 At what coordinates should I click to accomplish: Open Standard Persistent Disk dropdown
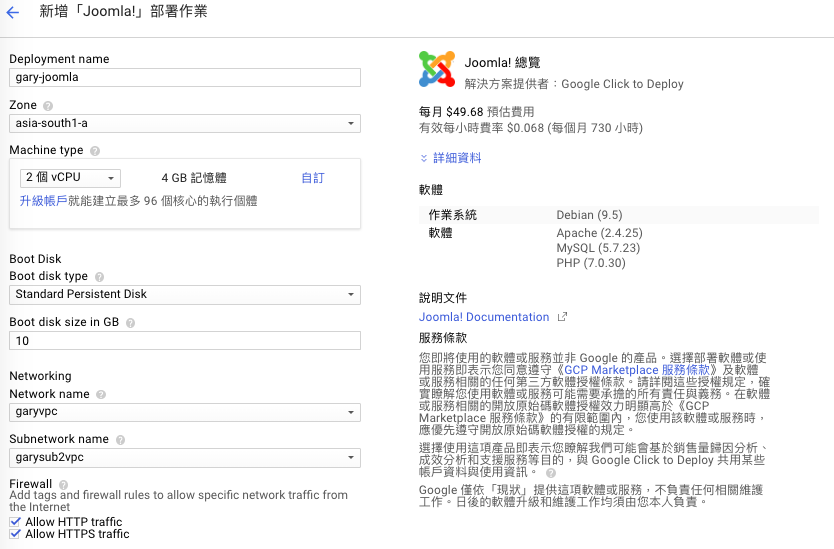tap(185, 295)
